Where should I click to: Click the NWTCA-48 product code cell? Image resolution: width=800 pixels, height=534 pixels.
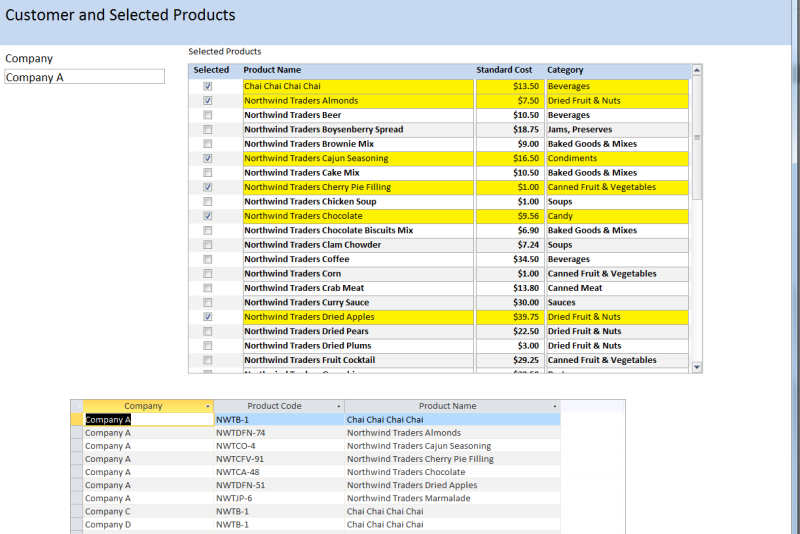point(279,472)
